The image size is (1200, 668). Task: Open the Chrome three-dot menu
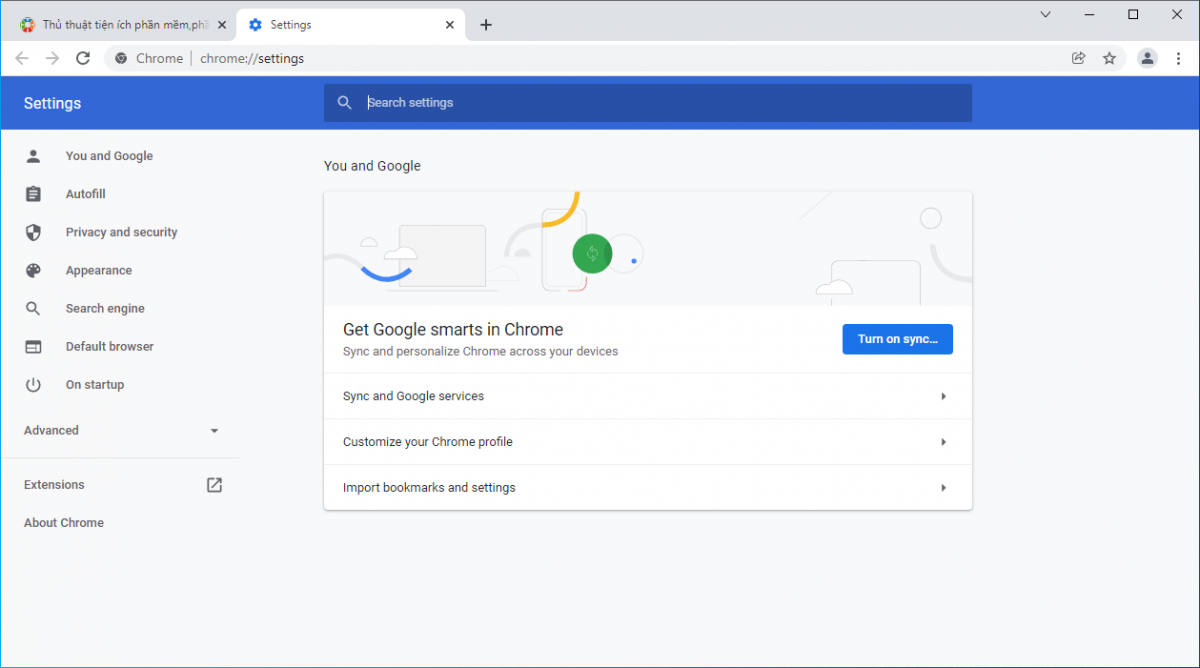tap(1178, 58)
